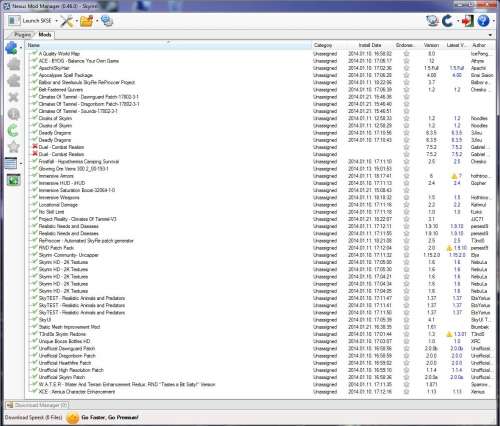Toggle endorsement star for A Quality World Map

click(x=406, y=54)
